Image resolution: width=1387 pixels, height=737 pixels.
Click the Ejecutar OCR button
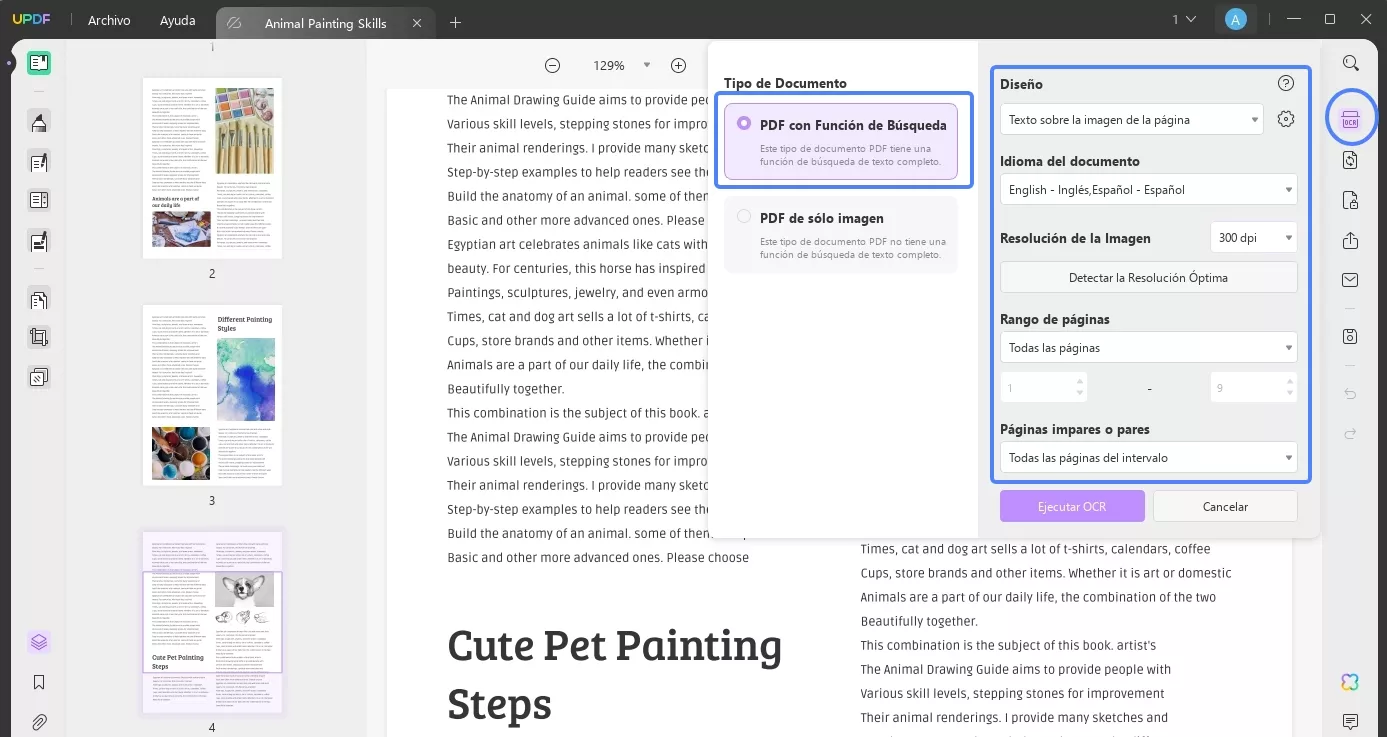tap(1072, 506)
